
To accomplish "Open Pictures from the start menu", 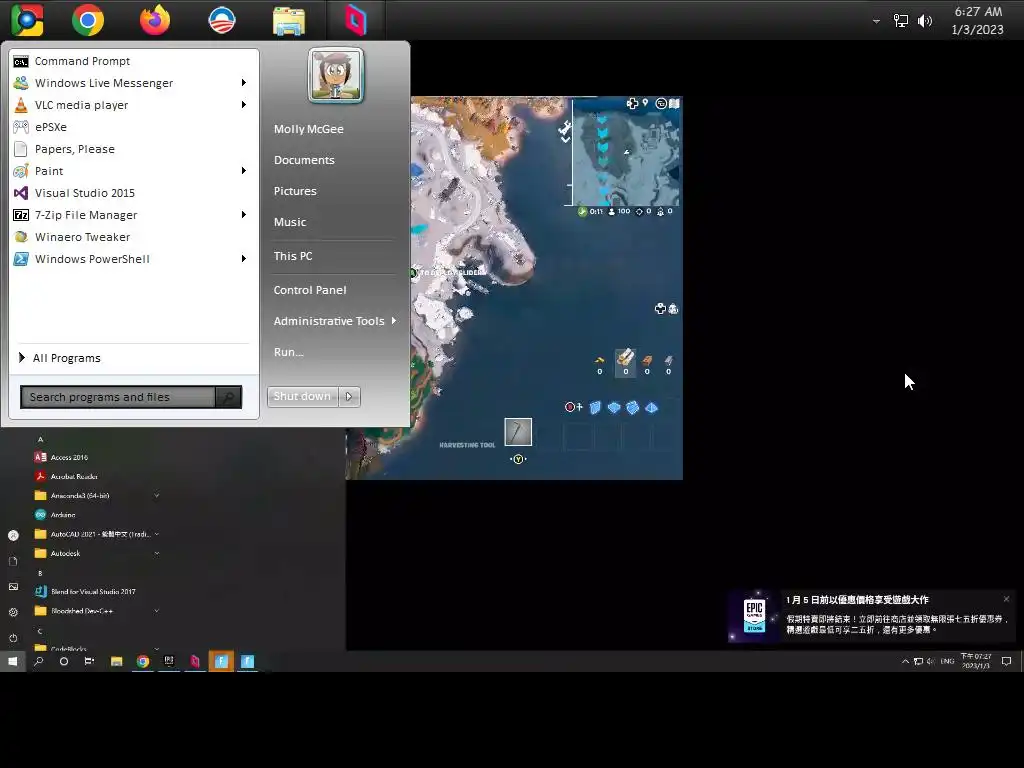I will pyautogui.click(x=295, y=191).
